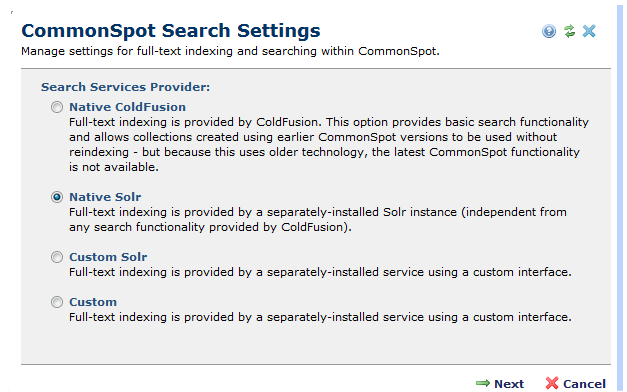Open the help icon in dialog header
Viewport: 627px width, 392px height.
pyautogui.click(x=549, y=31)
